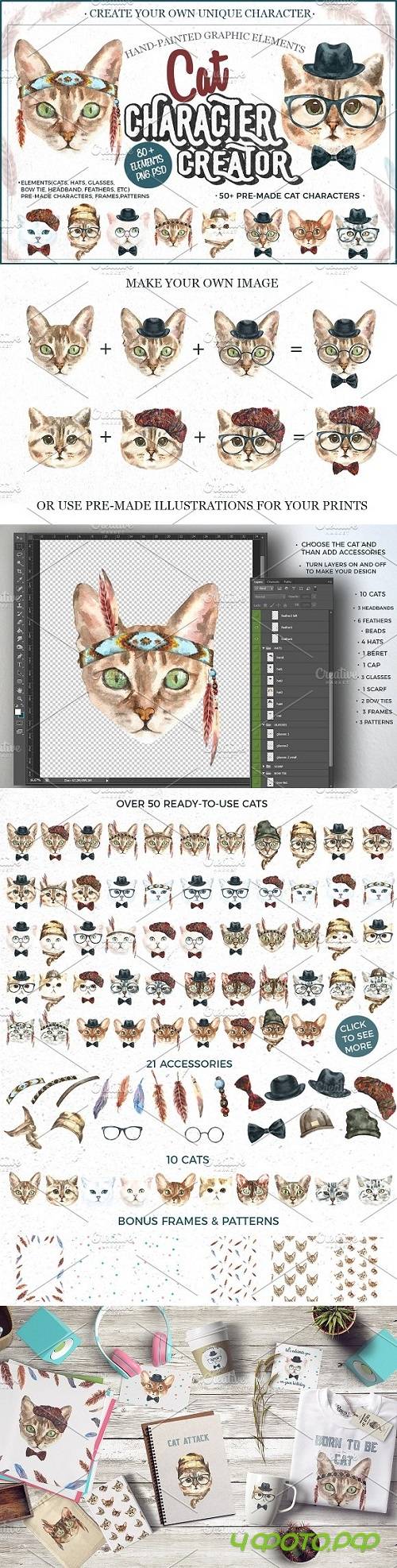Select the Ellipse shape tool
Viewport: 397px width, 1568px height.
click(x=19, y=682)
